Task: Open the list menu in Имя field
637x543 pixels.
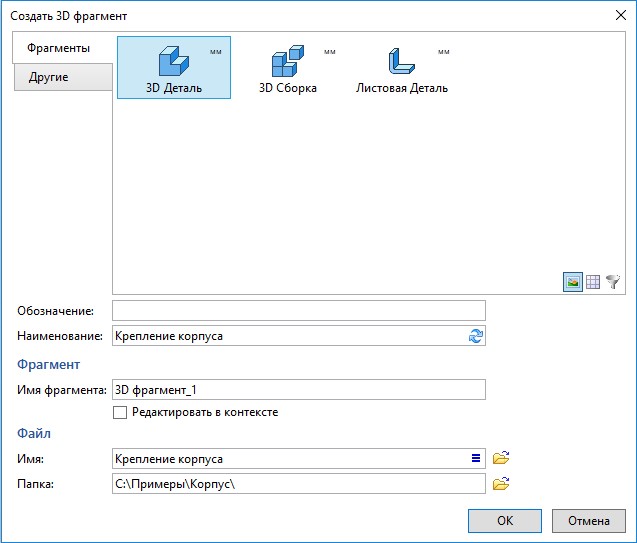Action: coord(476,459)
